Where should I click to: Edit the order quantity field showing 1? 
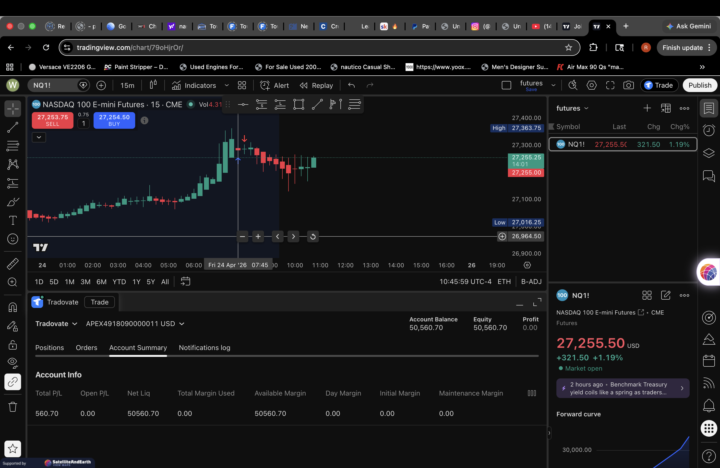[x=83, y=123]
